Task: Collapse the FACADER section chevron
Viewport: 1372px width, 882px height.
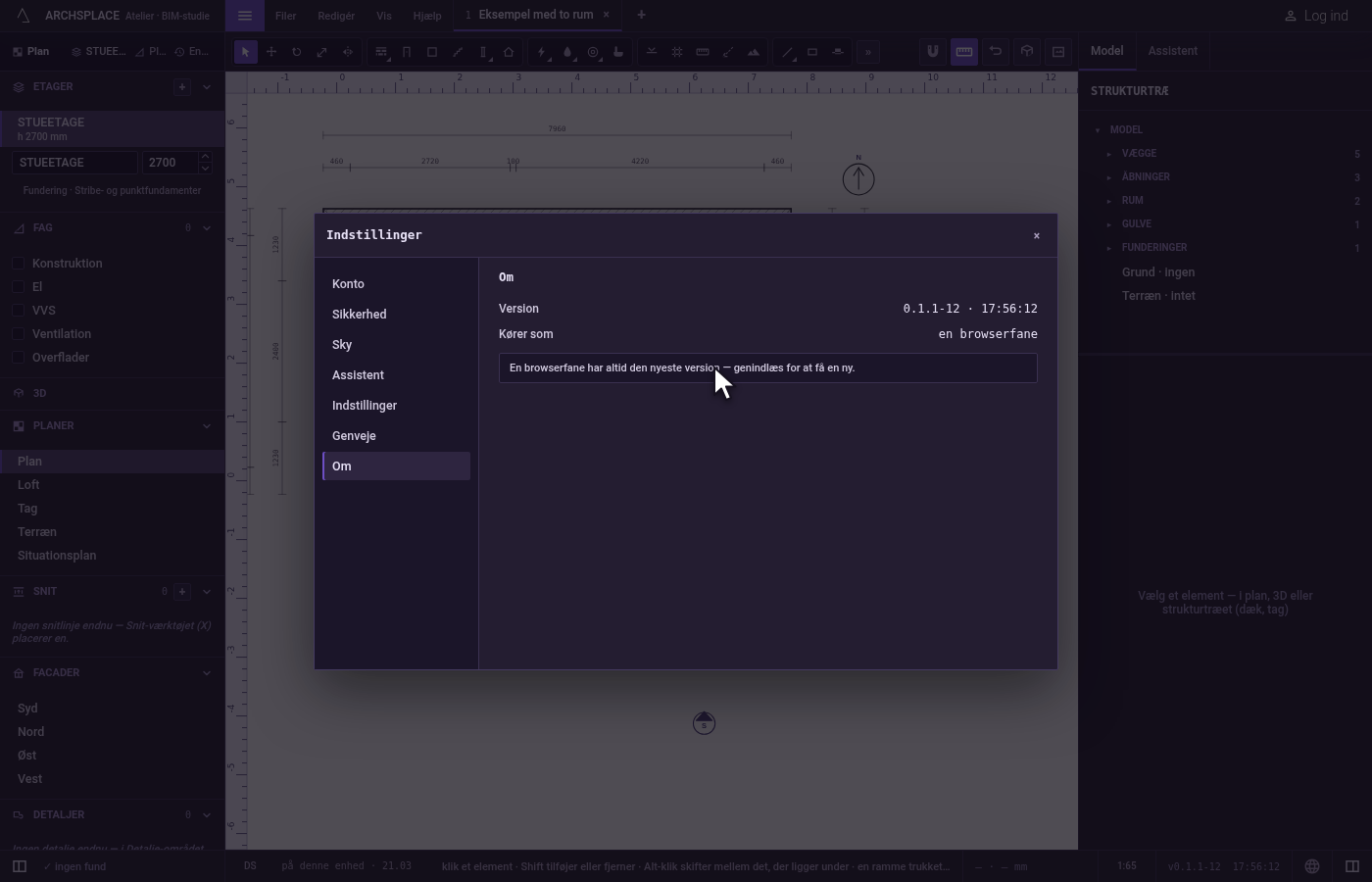Action: (x=206, y=673)
